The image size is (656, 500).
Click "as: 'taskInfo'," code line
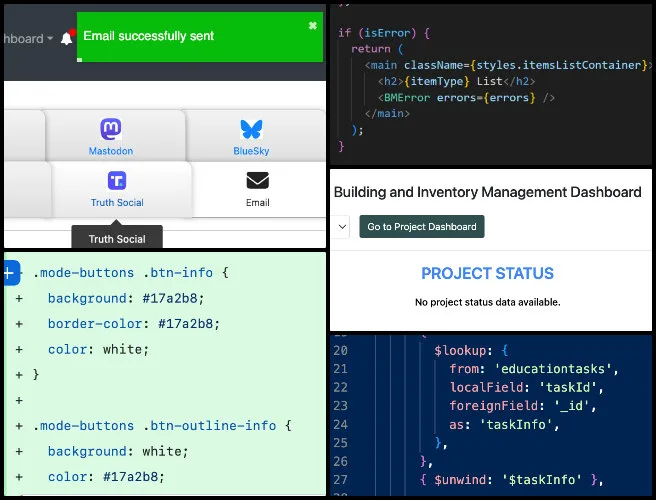tap(504, 425)
